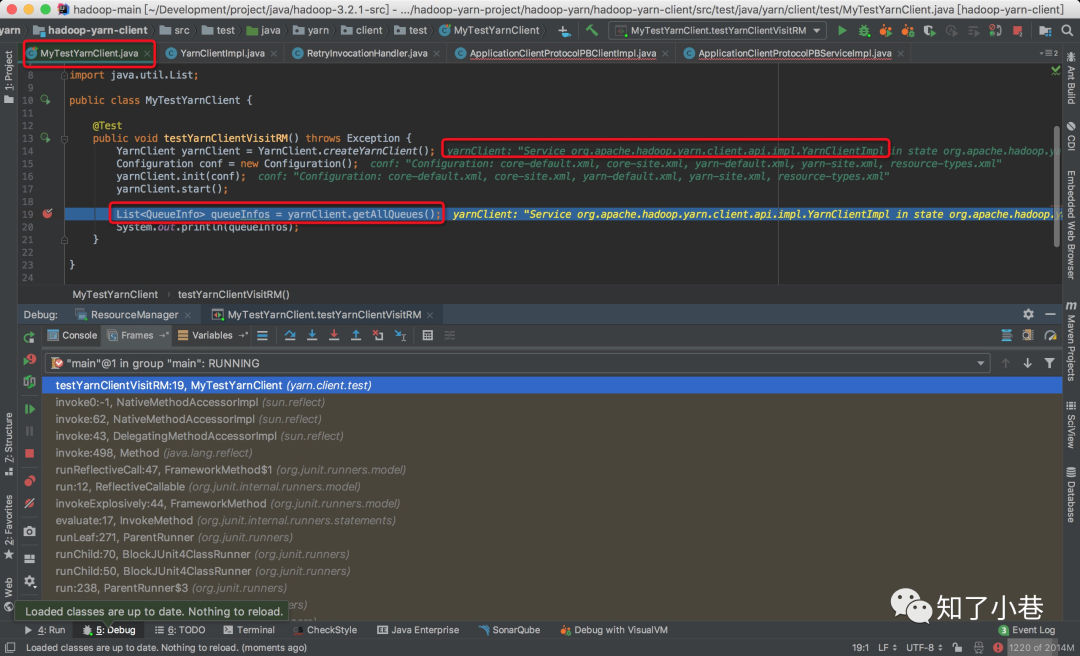Stop debugging with the red square in the debug sidebar

point(29,453)
